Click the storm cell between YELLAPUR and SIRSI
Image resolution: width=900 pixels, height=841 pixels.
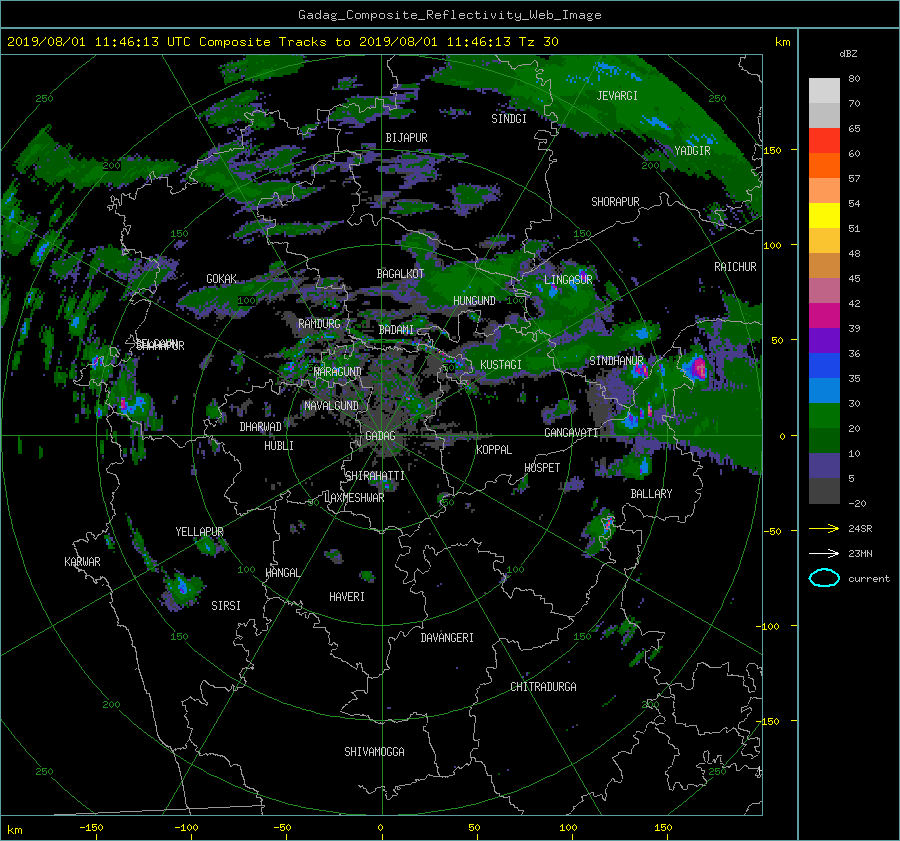pos(181,587)
